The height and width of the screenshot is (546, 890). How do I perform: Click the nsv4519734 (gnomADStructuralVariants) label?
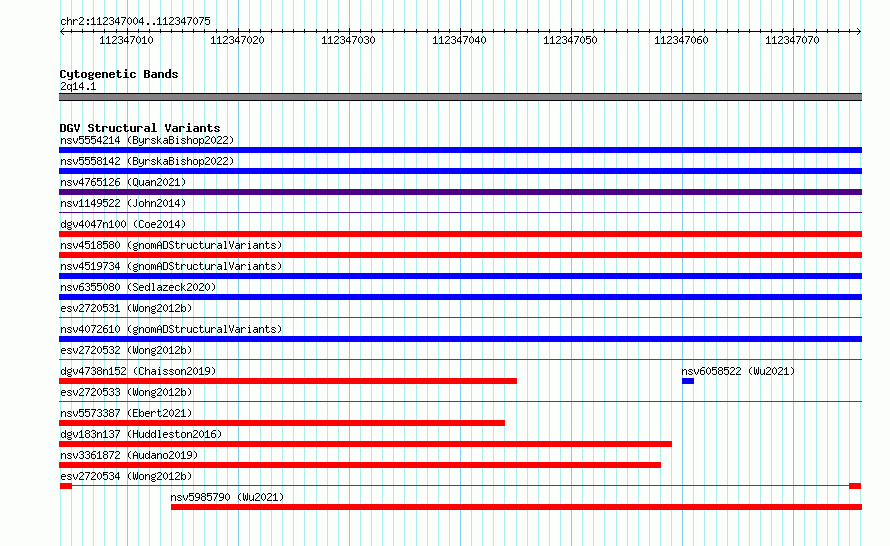171,266
